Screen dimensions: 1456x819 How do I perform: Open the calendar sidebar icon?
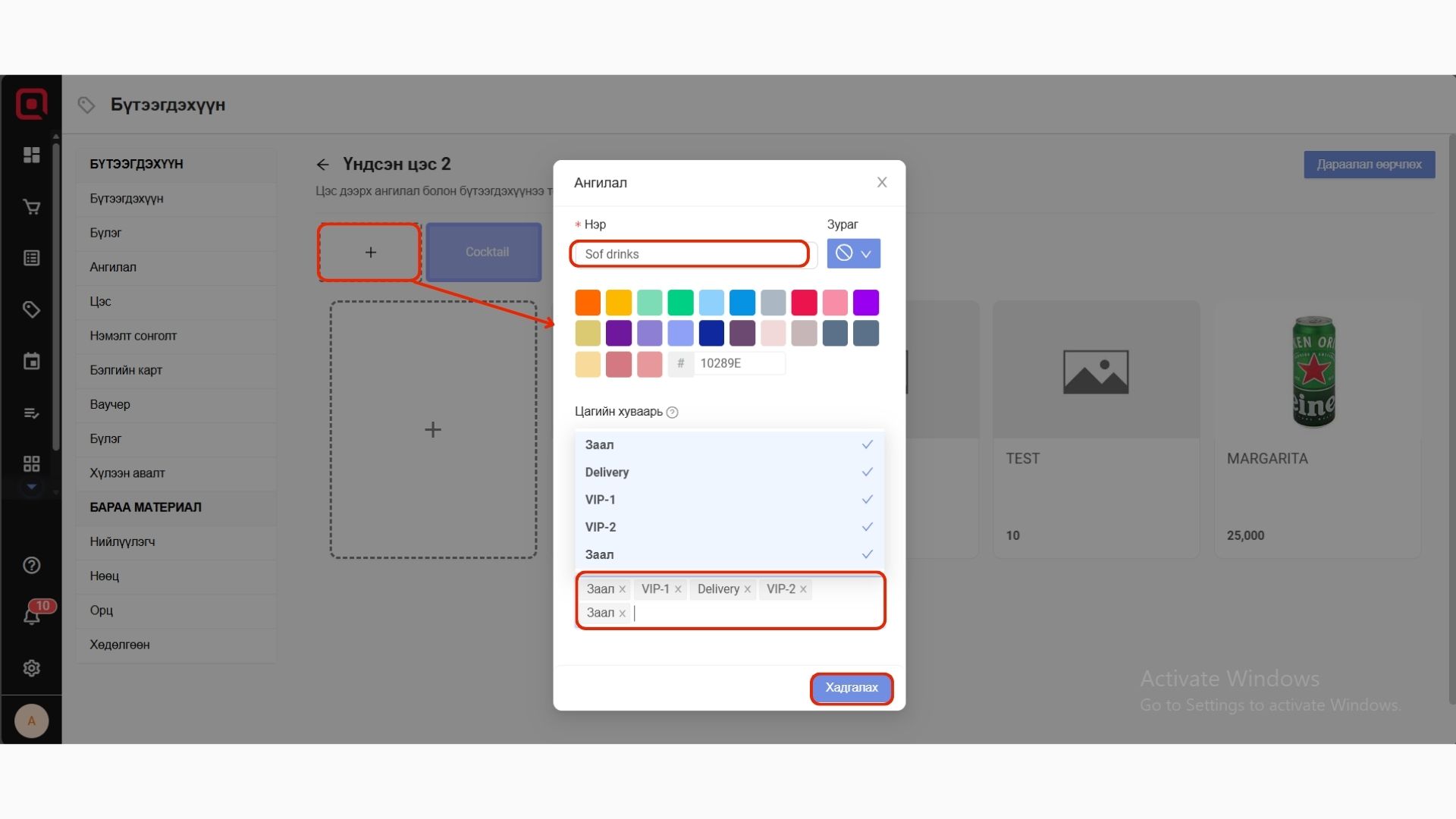tap(31, 362)
